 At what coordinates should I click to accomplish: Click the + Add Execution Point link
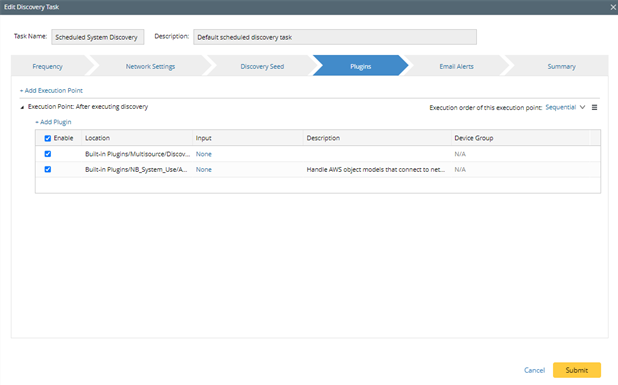(x=51, y=91)
